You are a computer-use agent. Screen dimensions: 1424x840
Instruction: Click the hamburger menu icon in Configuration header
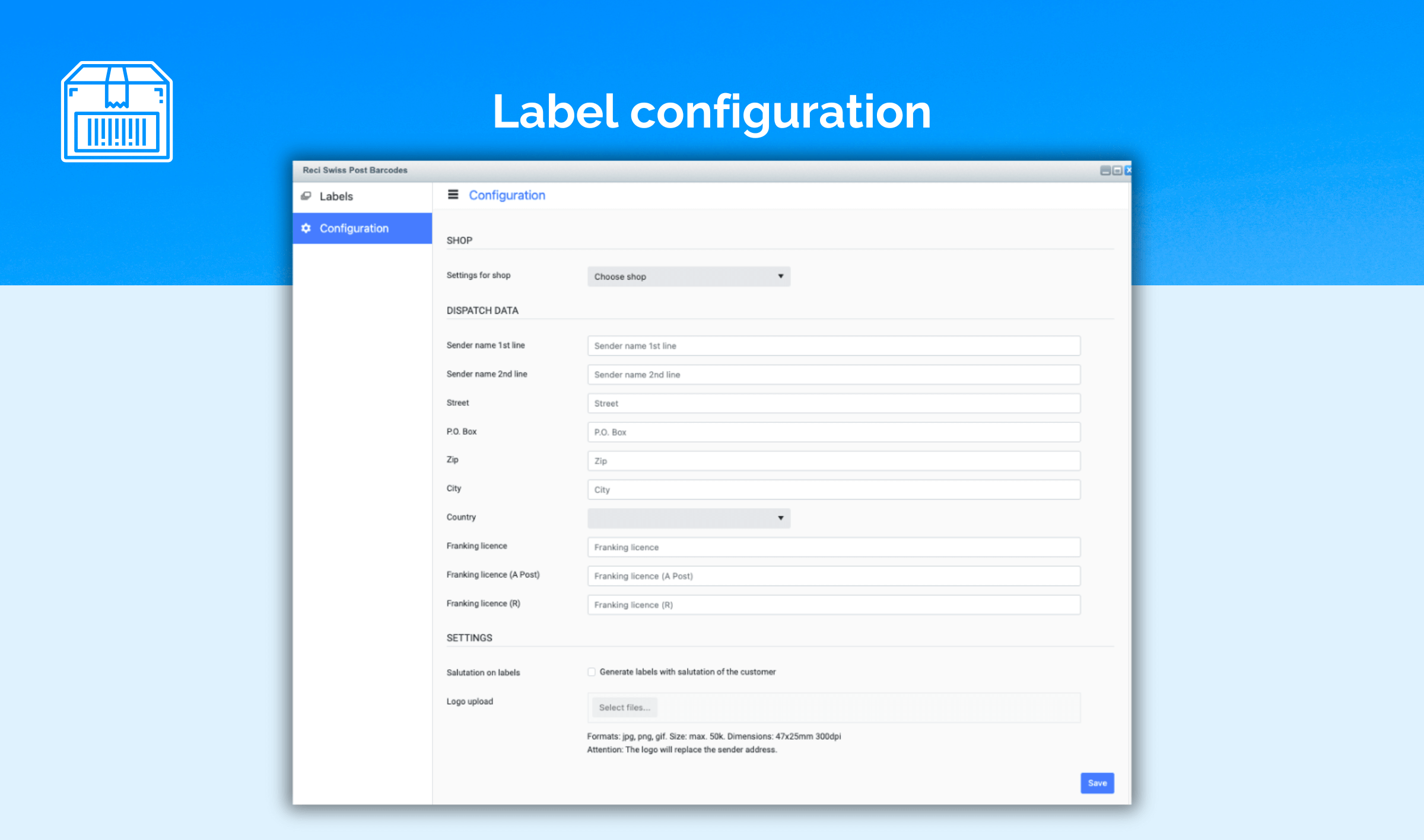click(x=454, y=195)
